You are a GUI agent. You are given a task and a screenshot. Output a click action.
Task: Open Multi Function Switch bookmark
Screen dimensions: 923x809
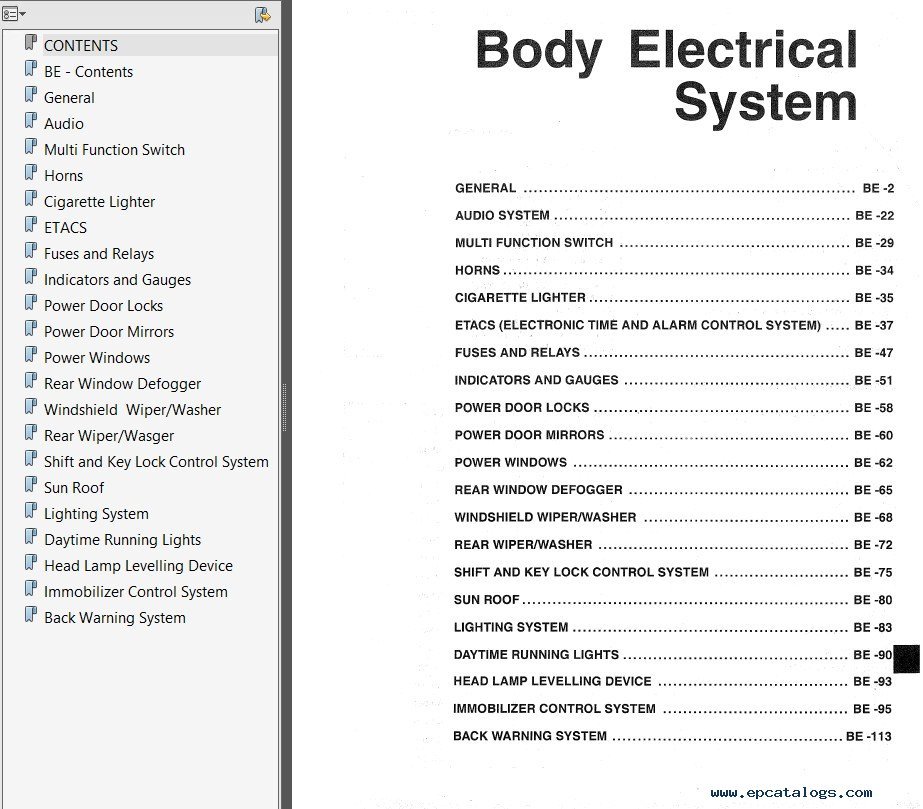114,150
